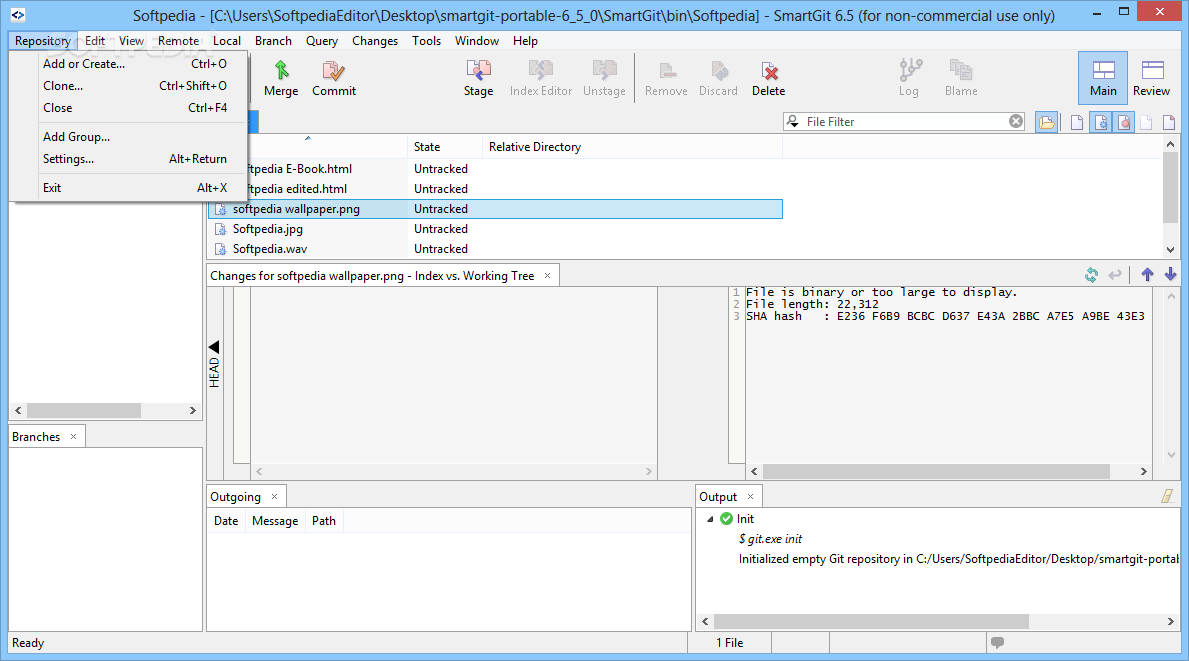Screen dimensions: 1189x661
Task: Open the Branch menu
Action: [273, 41]
